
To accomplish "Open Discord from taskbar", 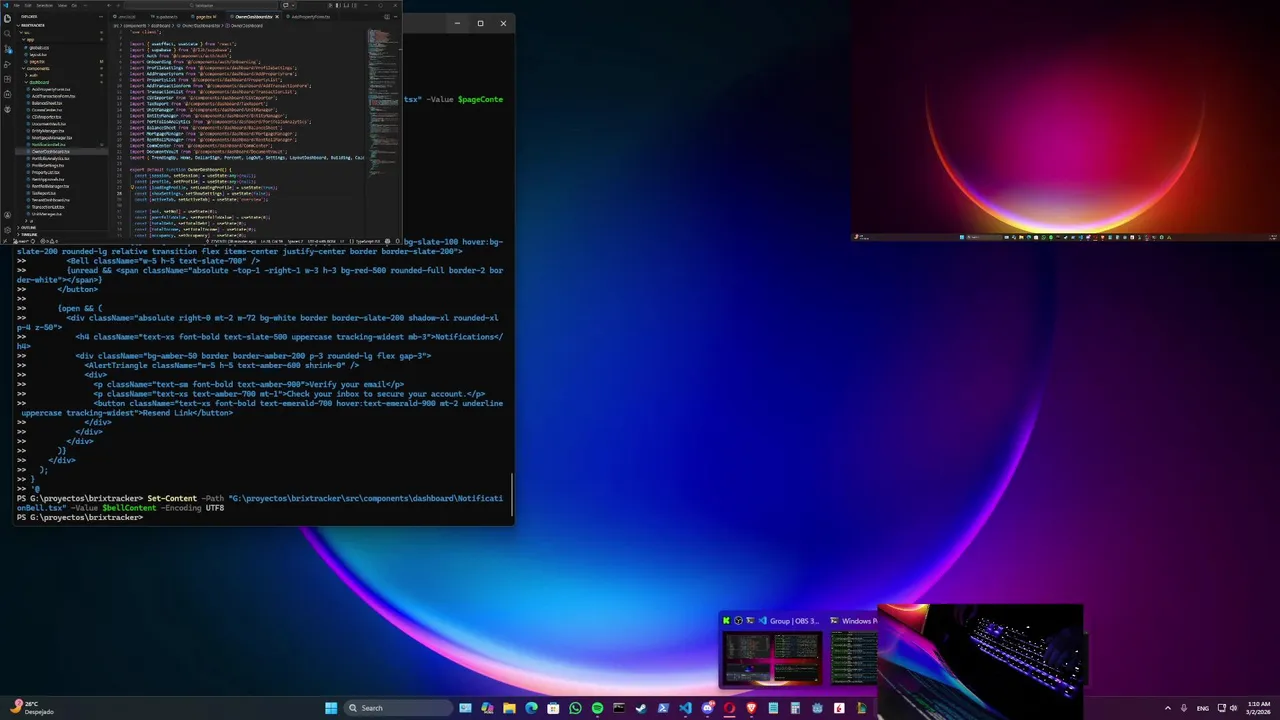I will 708,708.
